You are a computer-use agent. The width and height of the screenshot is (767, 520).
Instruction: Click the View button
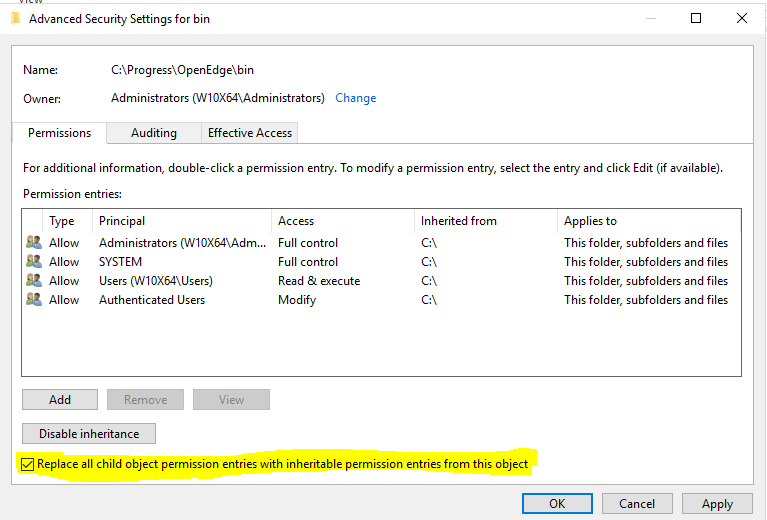point(231,400)
